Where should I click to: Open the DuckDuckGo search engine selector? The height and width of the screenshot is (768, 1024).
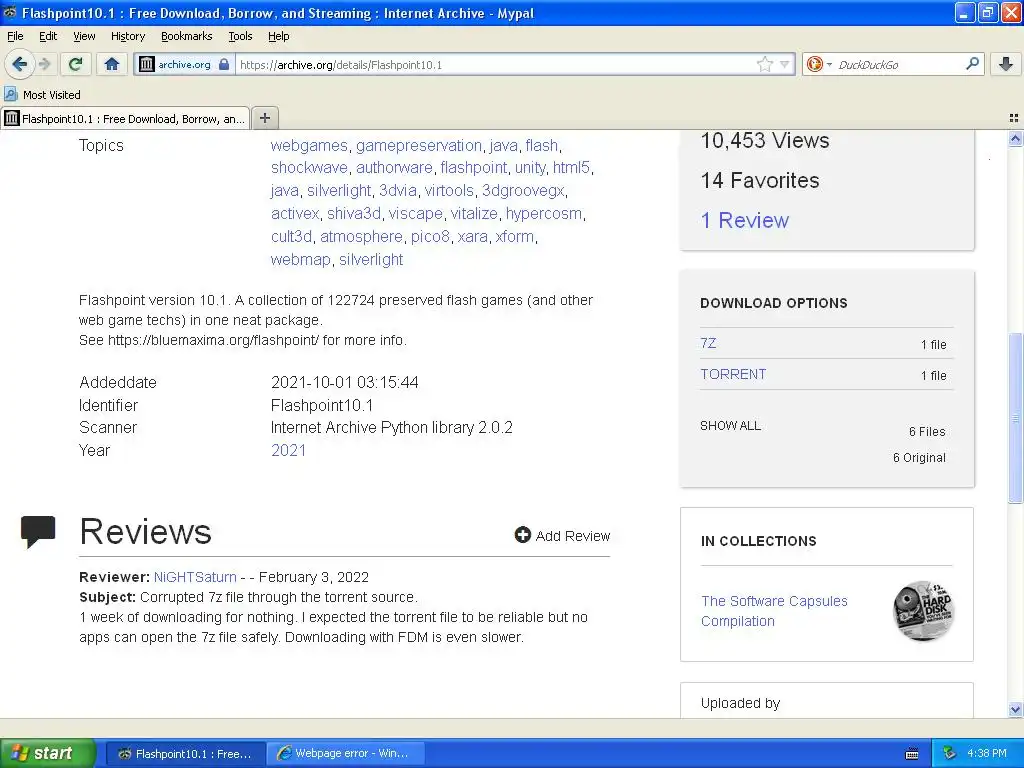[818, 64]
